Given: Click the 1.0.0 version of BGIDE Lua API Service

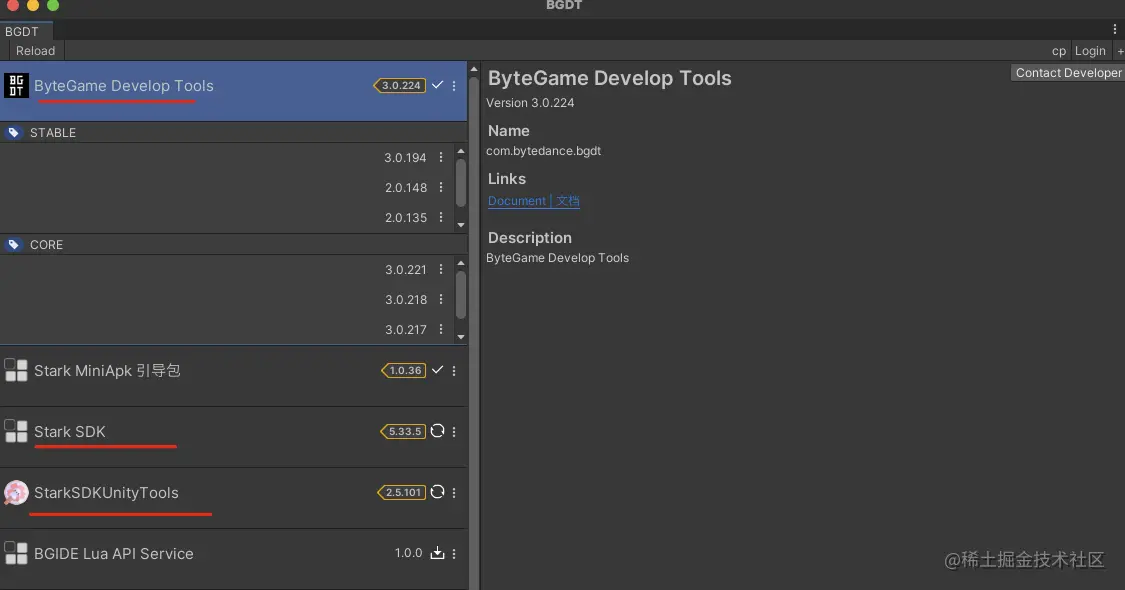Looking at the screenshot, I should pos(408,553).
